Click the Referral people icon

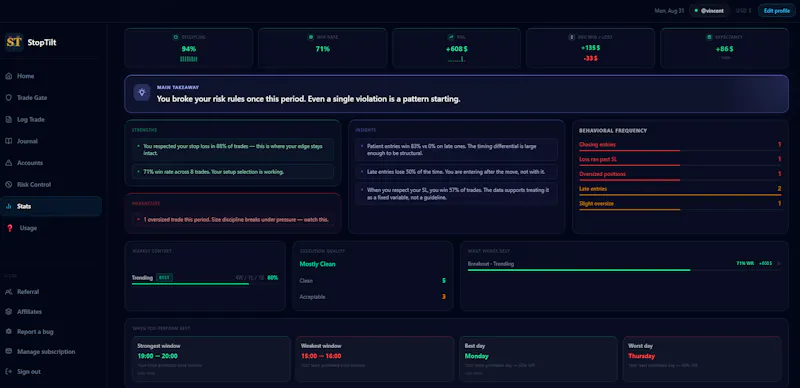coord(9,292)
